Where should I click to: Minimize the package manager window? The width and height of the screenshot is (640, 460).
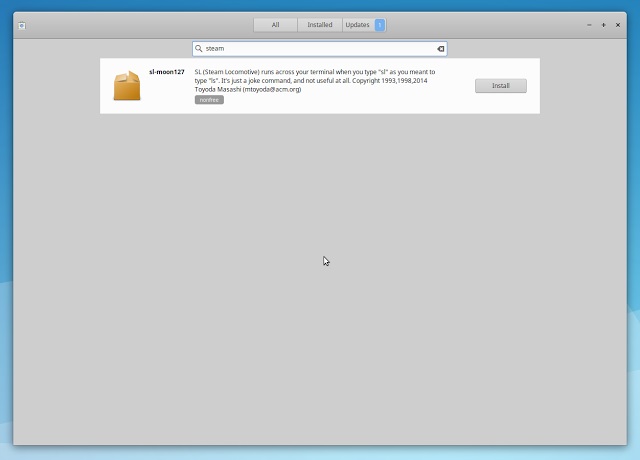point(589,25)
